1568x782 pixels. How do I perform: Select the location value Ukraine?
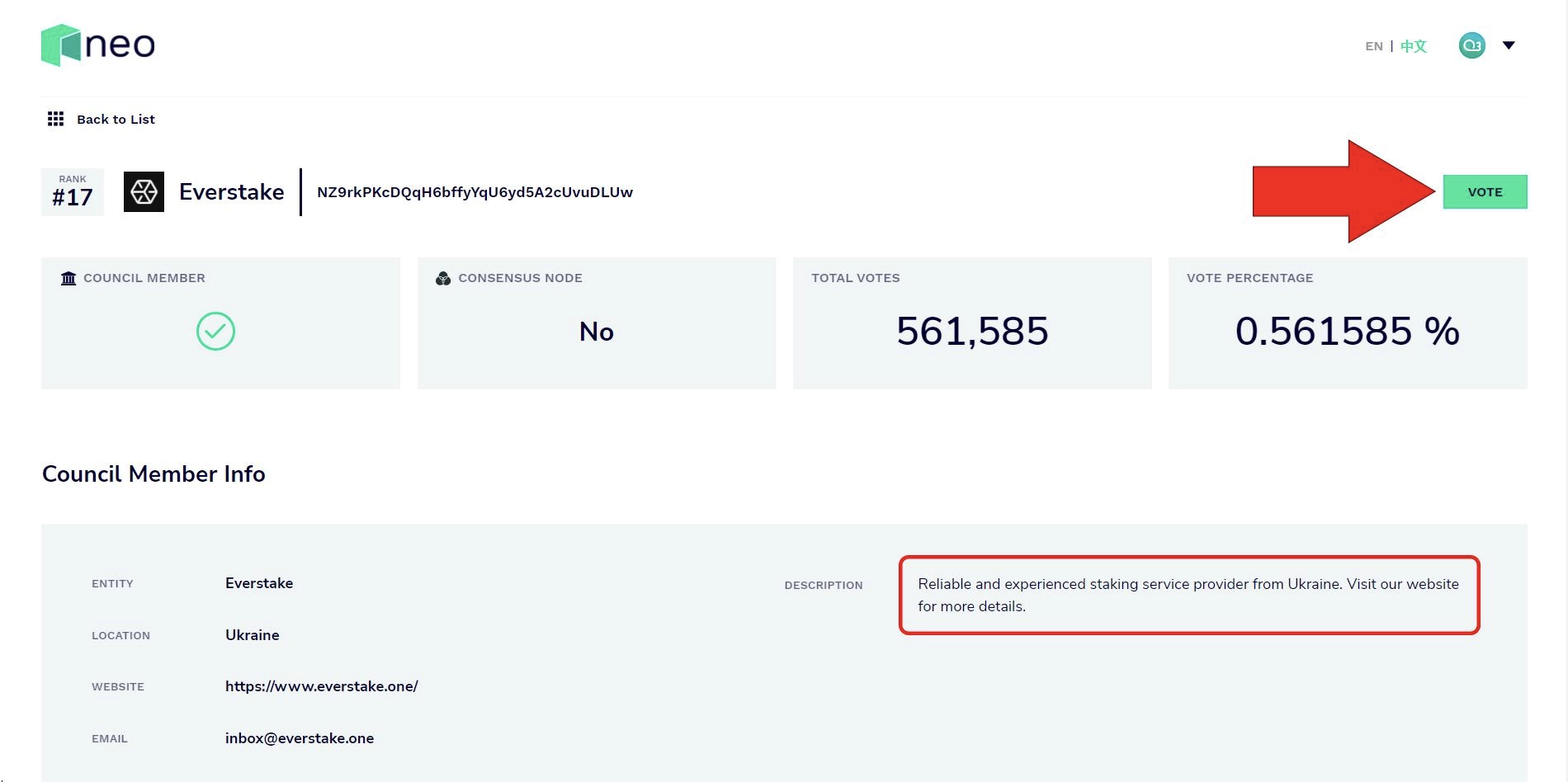[253, 635]
